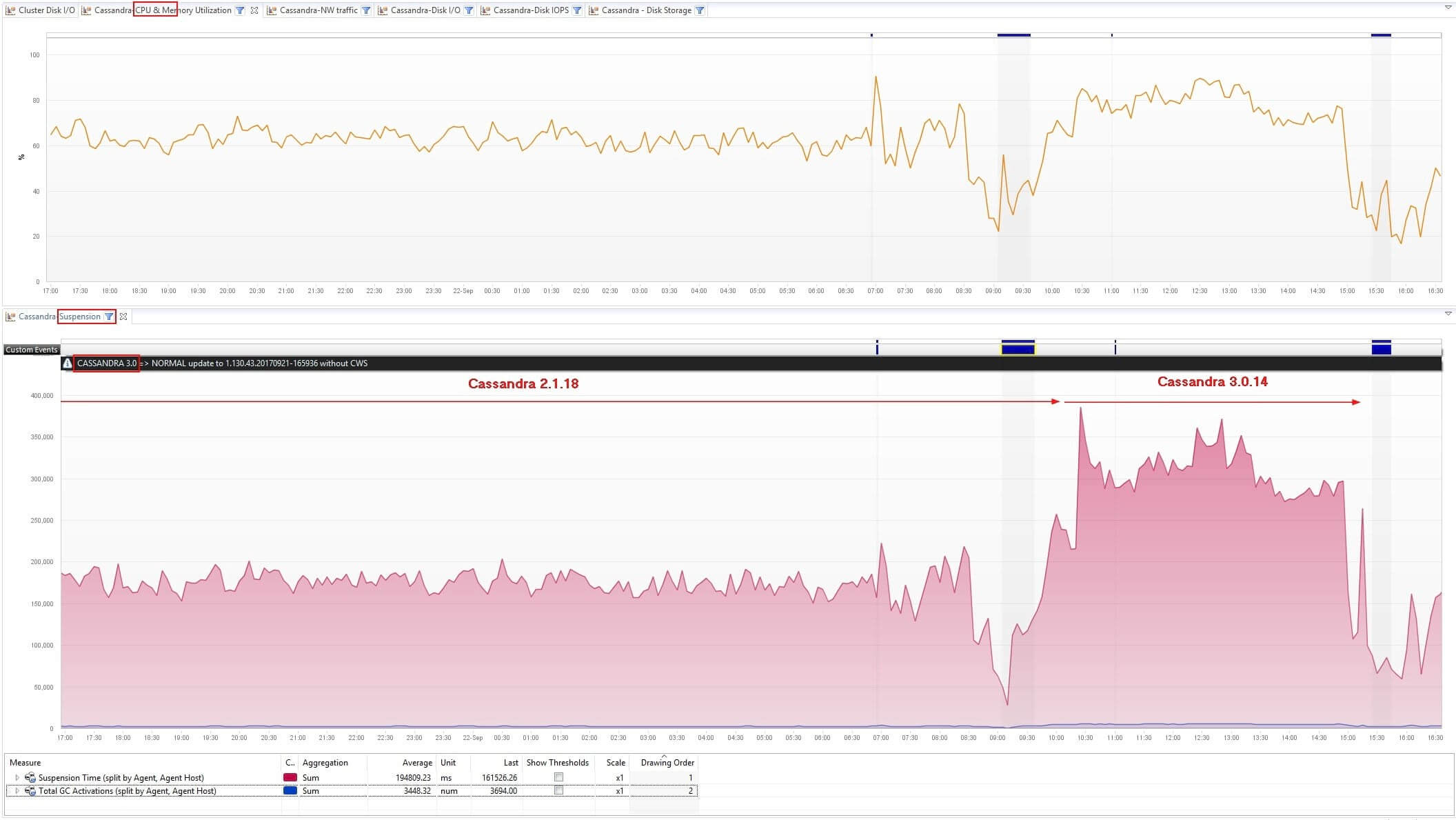
Task: Open the Suspension panel view menu arrow
Action: [x=1448, y=314]
